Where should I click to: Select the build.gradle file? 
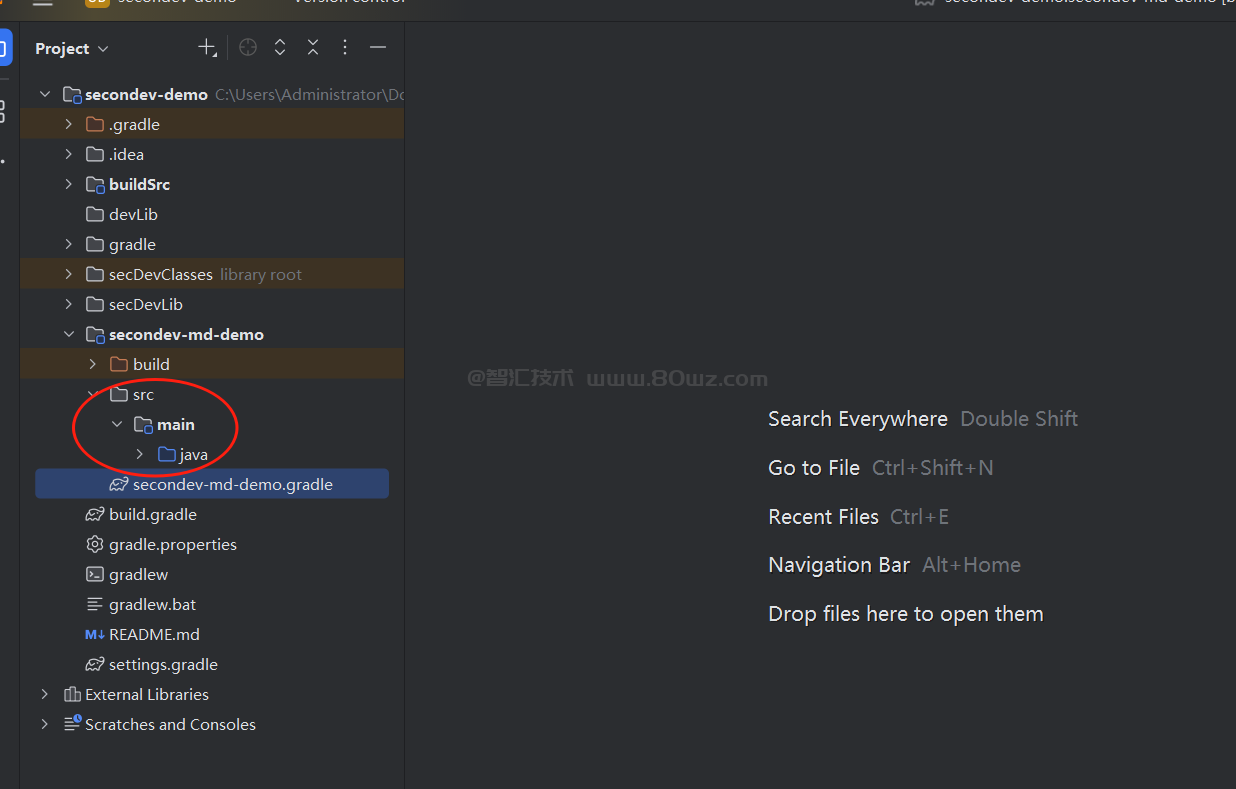click(152, 514)
